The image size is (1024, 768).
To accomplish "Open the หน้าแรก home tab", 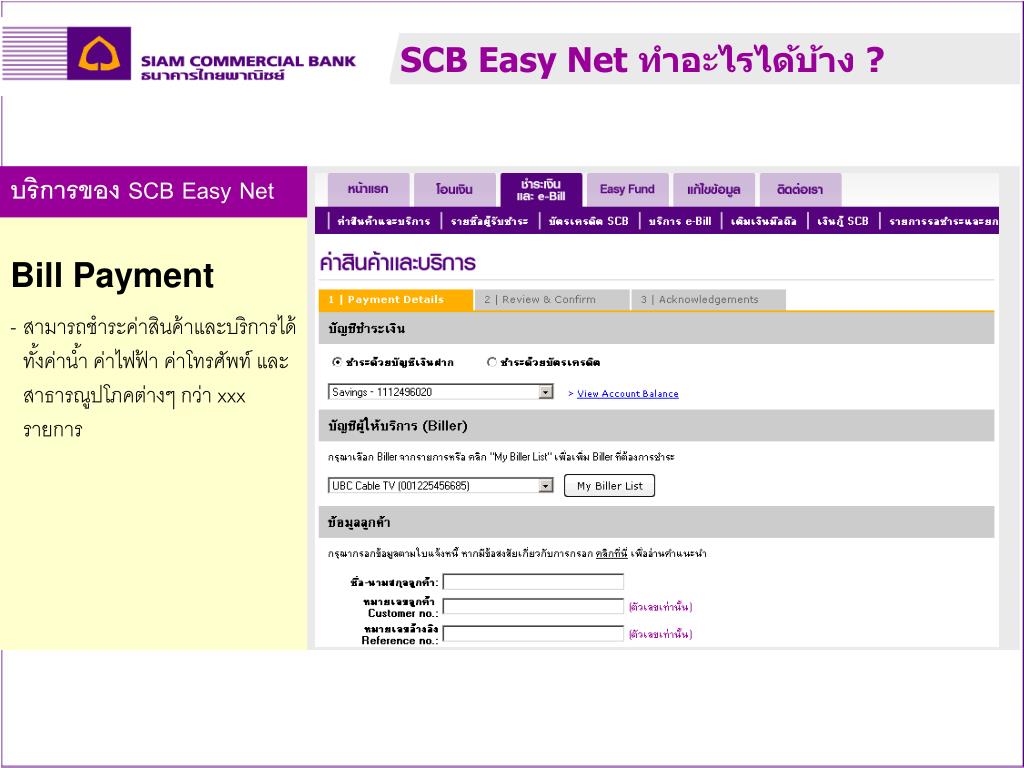I will click(368, 189).
